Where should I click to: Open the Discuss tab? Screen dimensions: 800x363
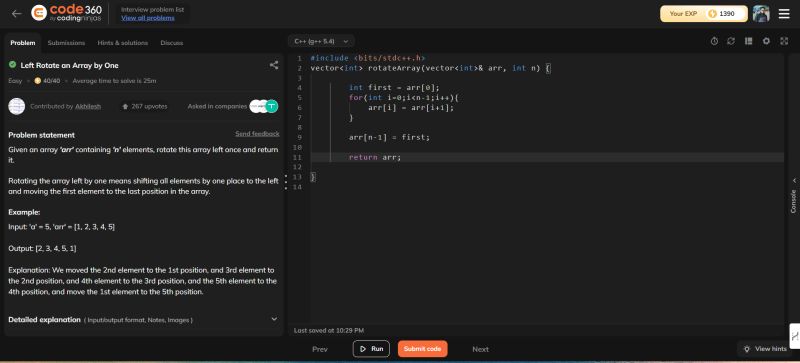click(171, 43)
